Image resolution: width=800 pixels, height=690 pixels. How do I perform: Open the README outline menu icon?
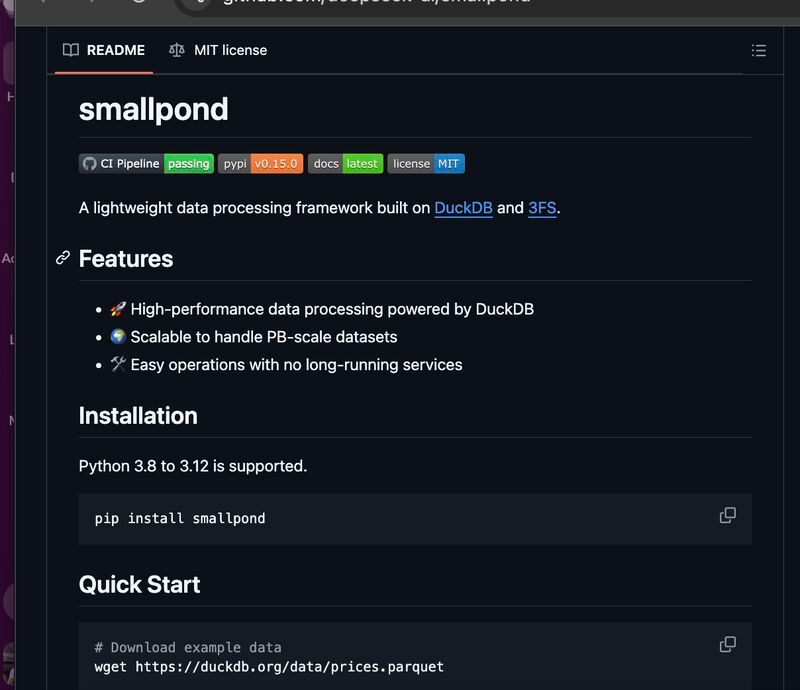coord(759,50)
